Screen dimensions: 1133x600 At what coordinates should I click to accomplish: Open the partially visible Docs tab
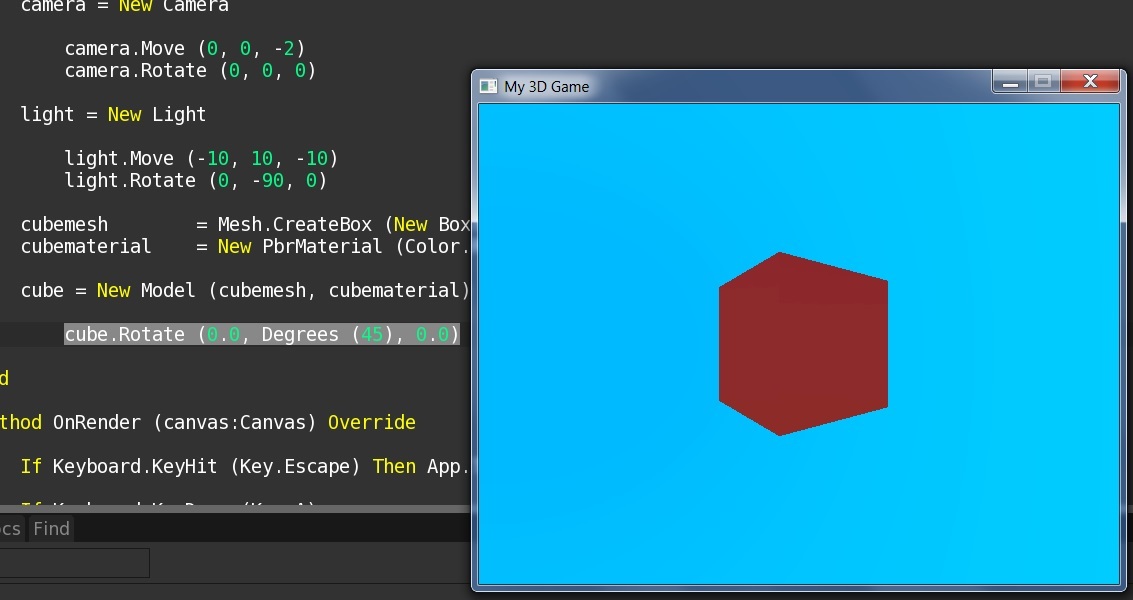pyautogui.click(x=10, y=529)
